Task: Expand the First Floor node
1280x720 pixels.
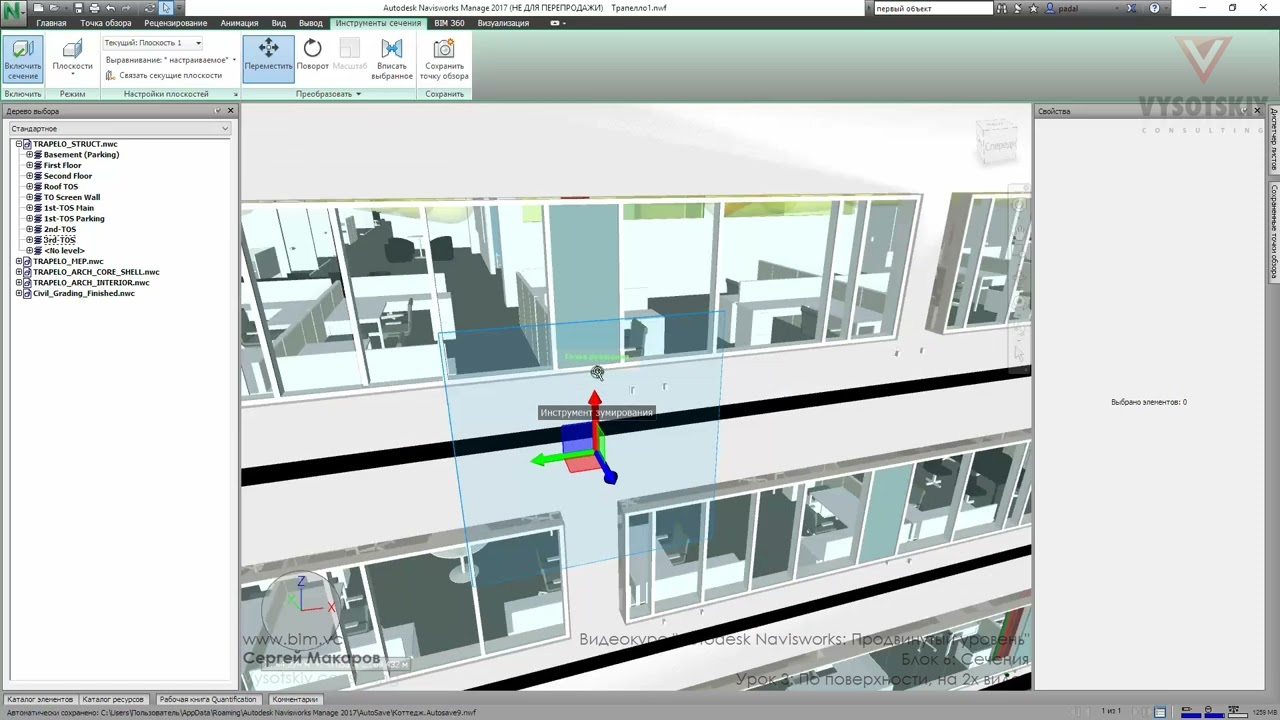Action: pyautogui.click(x=29, y=165)
